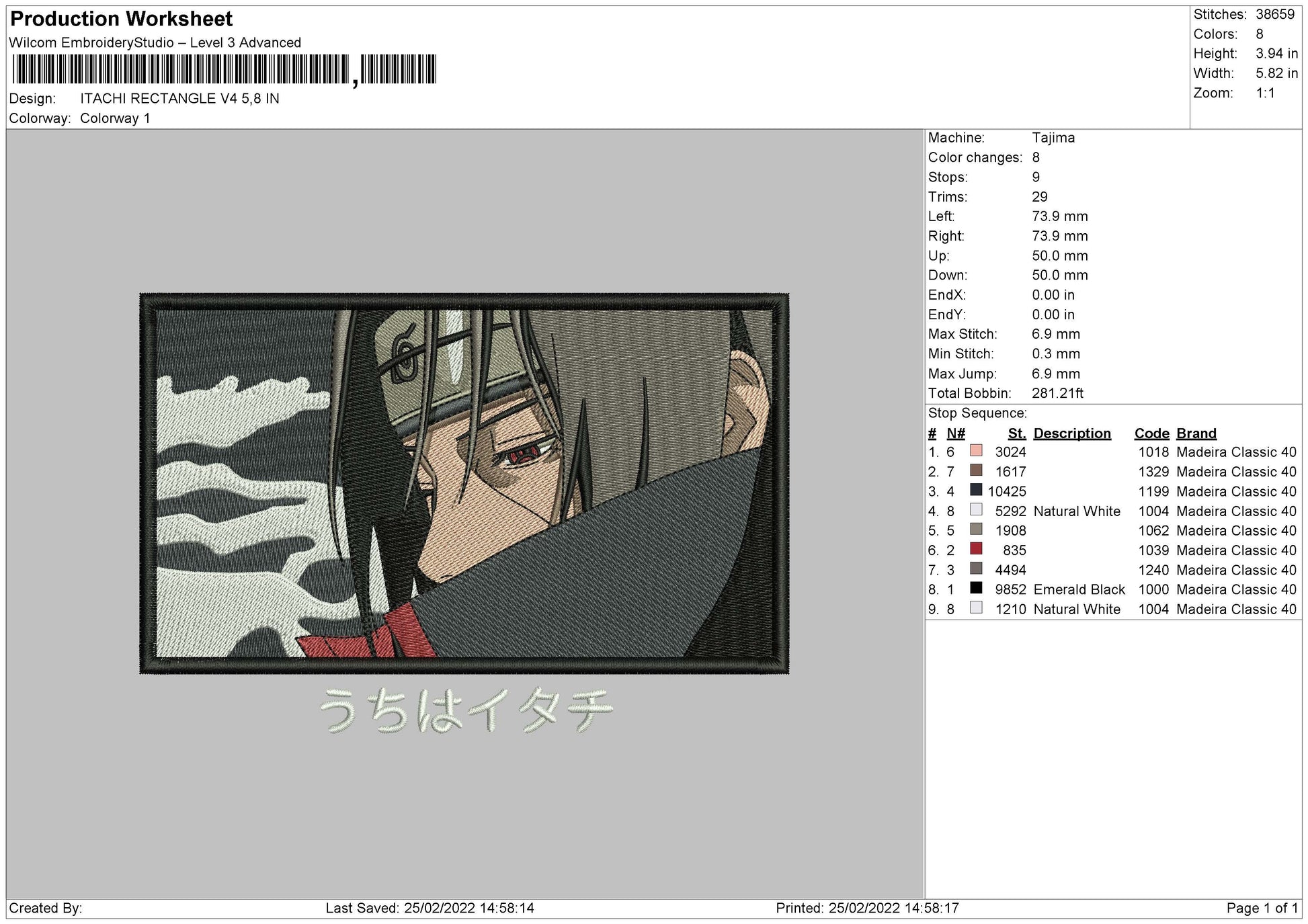Click the St. column header
Image resolution: width=1308 pixels, height=924 pixels.
pyautogui.click(x=1017, y=433)
